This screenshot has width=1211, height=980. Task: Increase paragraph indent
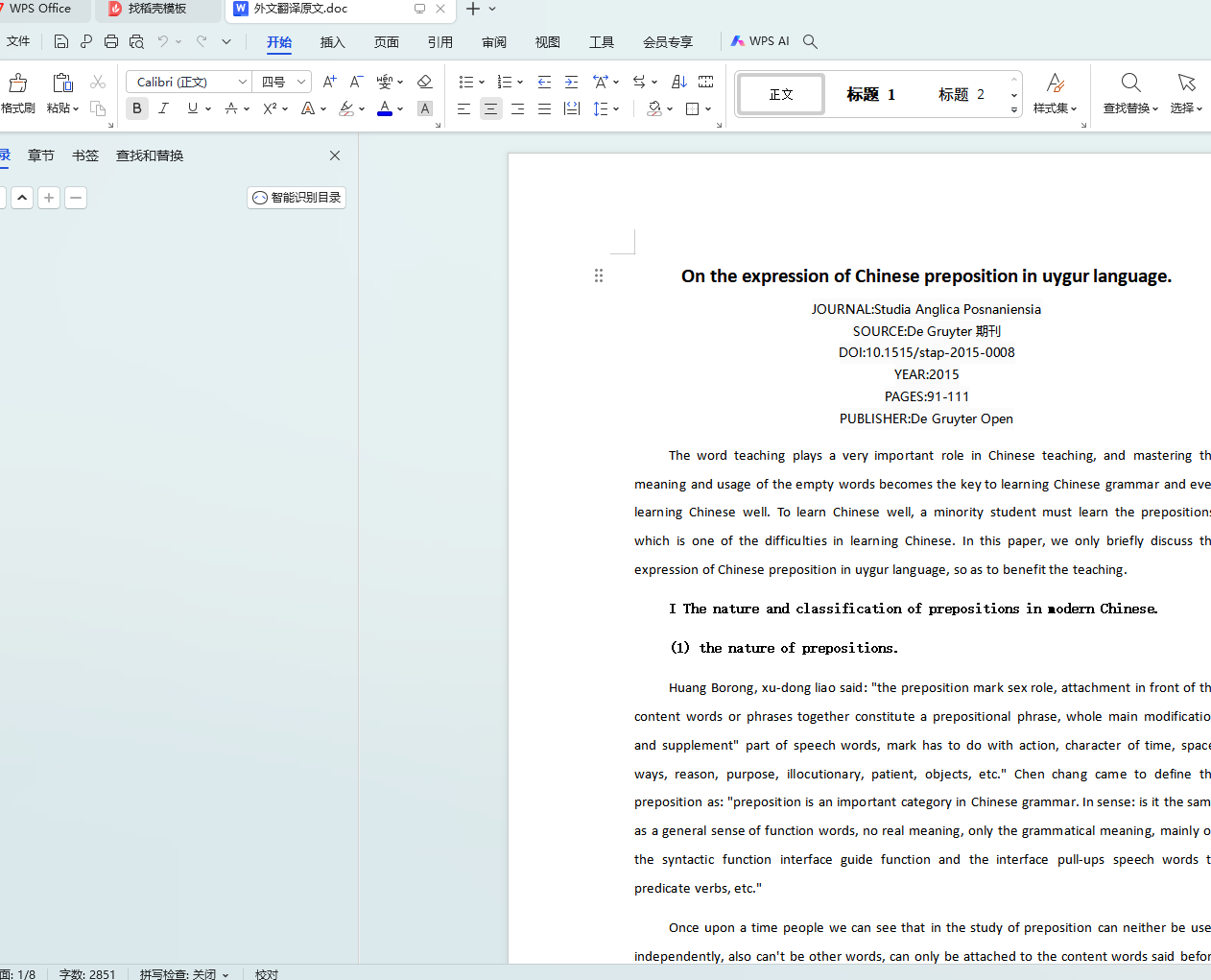click(x=571, y=82)
